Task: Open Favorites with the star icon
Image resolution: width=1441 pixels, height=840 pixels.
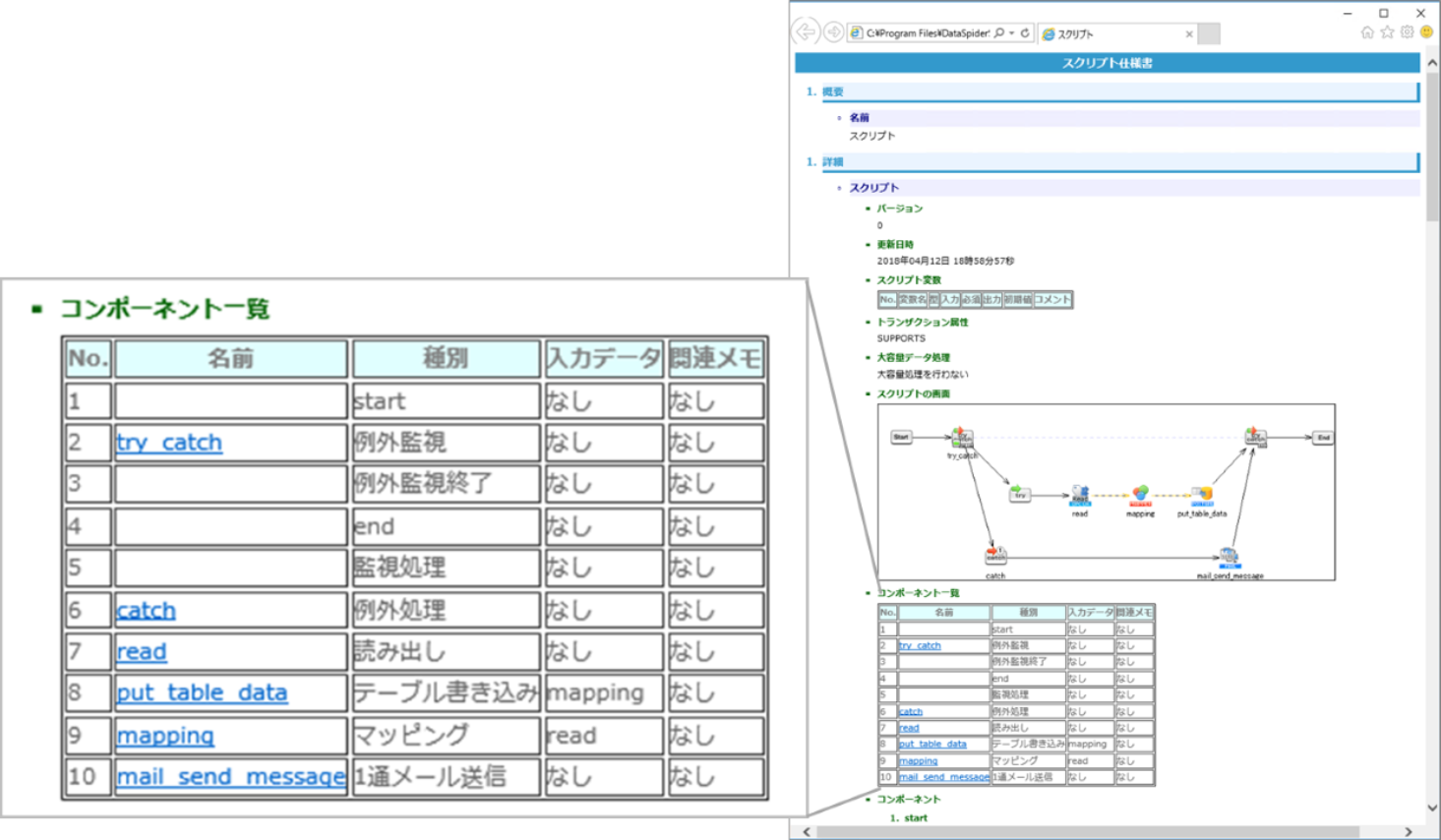Action: click(x=1387, y=32)
